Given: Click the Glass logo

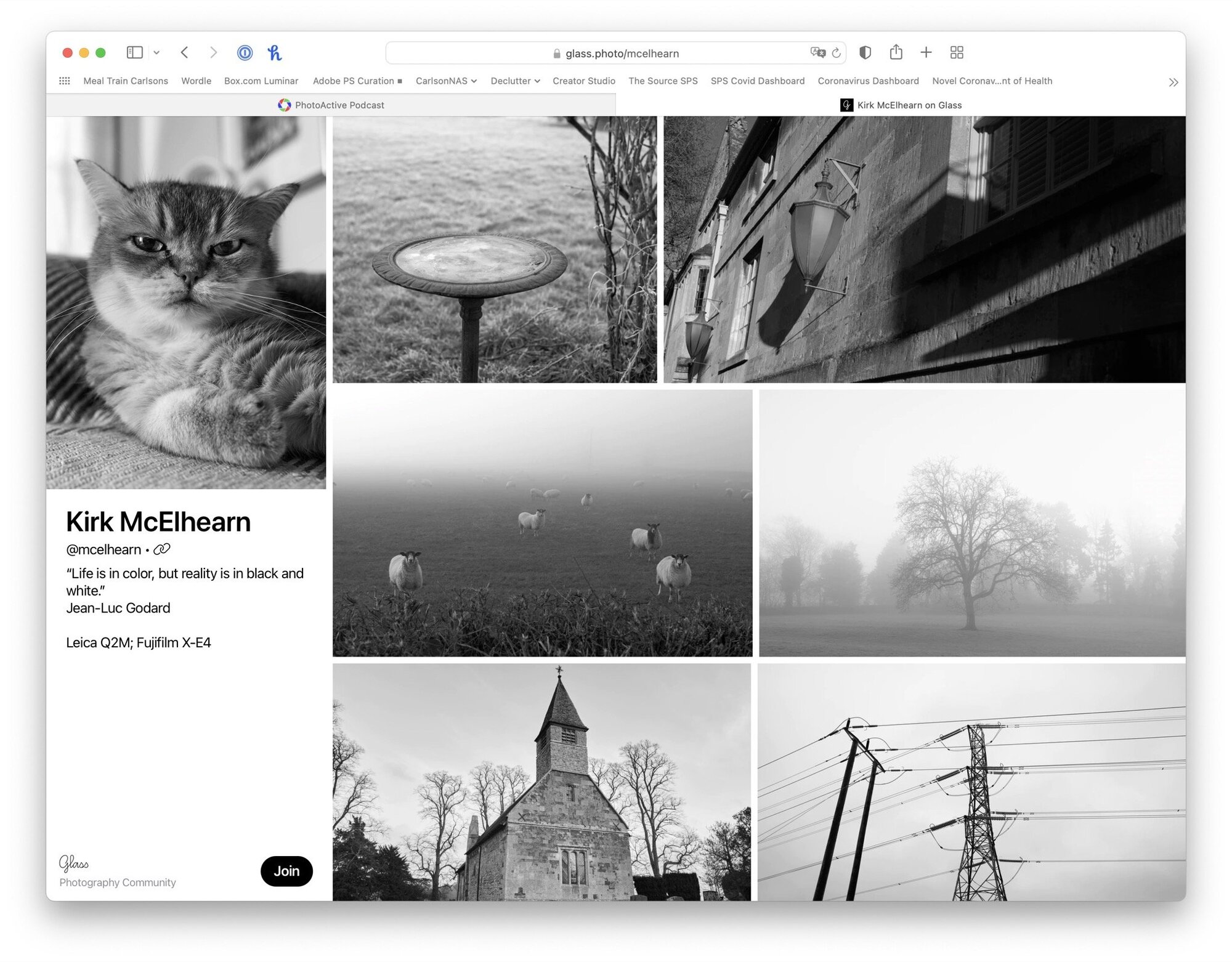Looking at the screenshot, I should pyautogui.click(x=74, y=863).
